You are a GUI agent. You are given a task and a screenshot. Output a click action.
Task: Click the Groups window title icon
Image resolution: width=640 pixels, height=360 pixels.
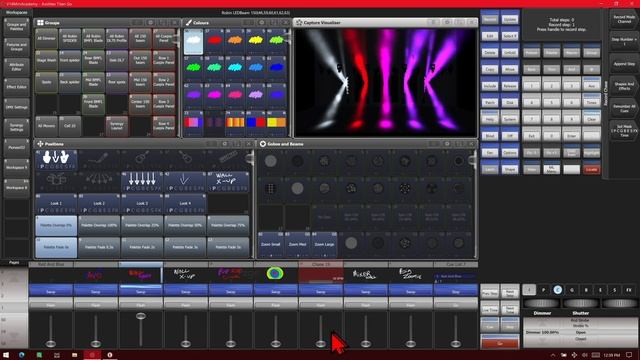tap(40, 22)
